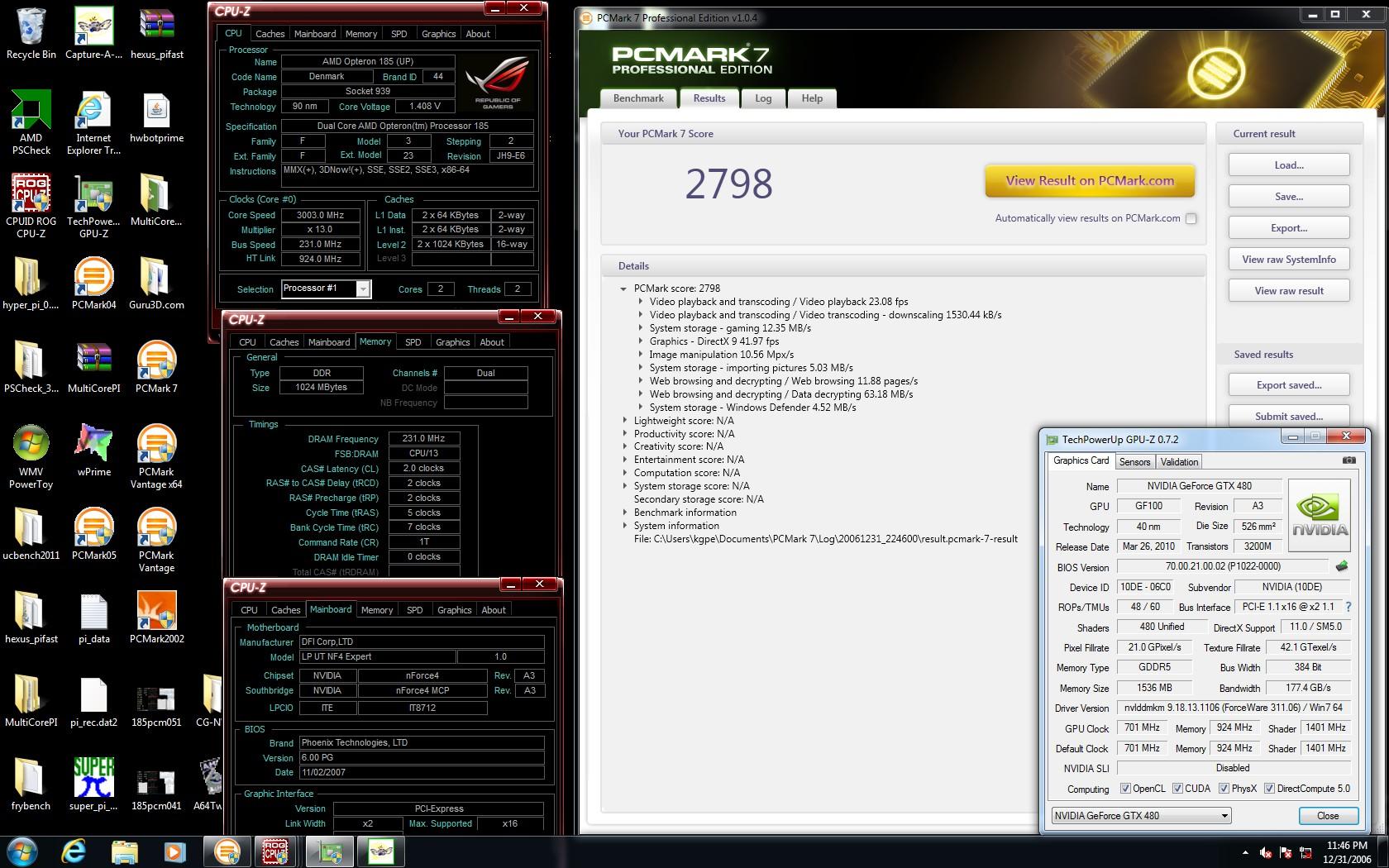Screen dimensions: 1389x868
Task: Toggle automatically view results on PCMark.com
Action: 1191,218
